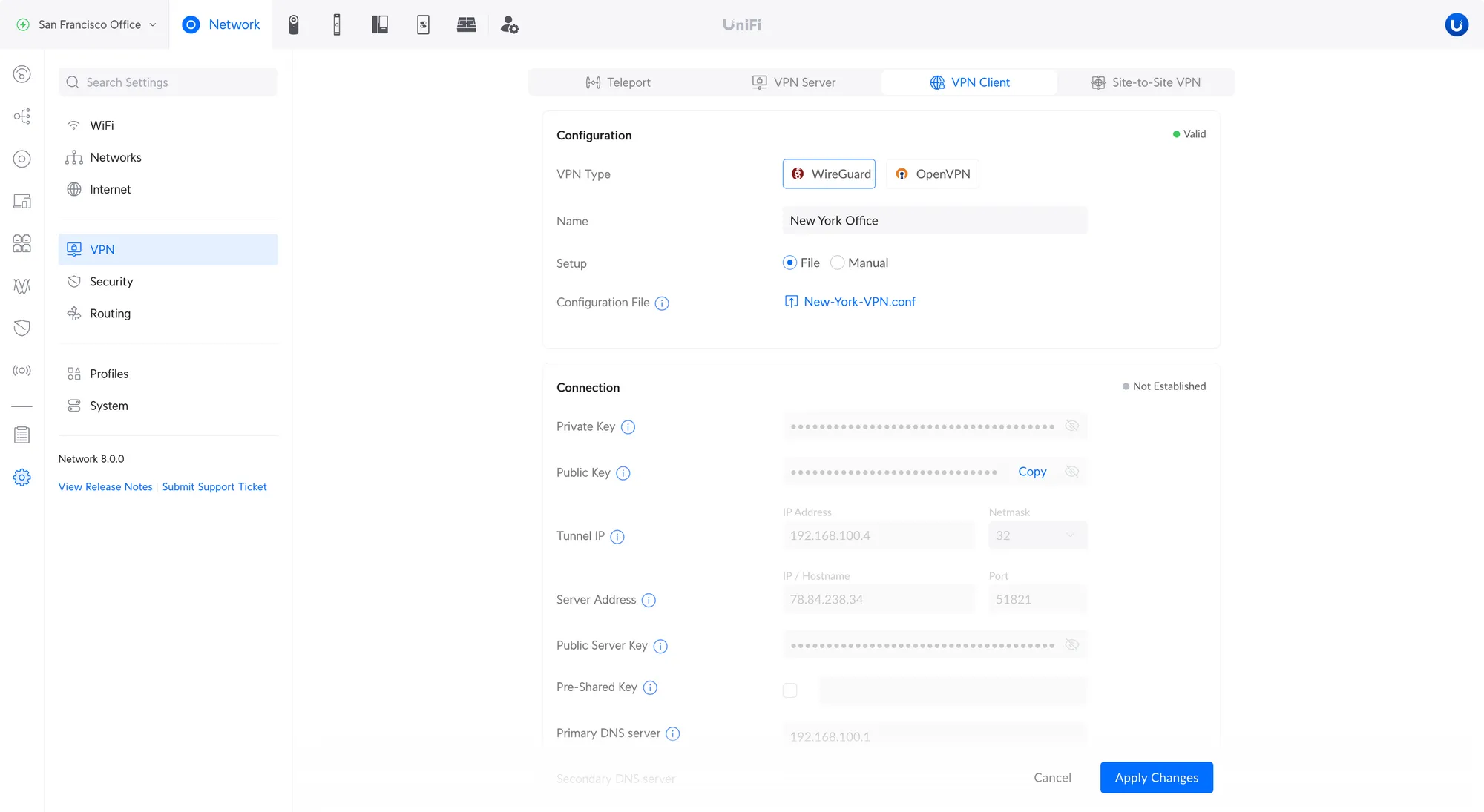
Task: Choose OpenVPN as VPN type
Action: coord(933,174)
